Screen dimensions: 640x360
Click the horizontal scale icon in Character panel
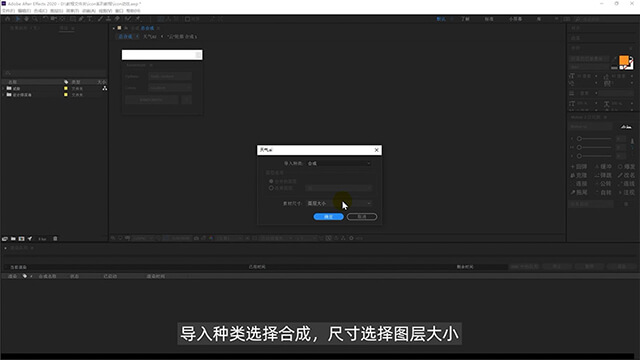[607, 104]
